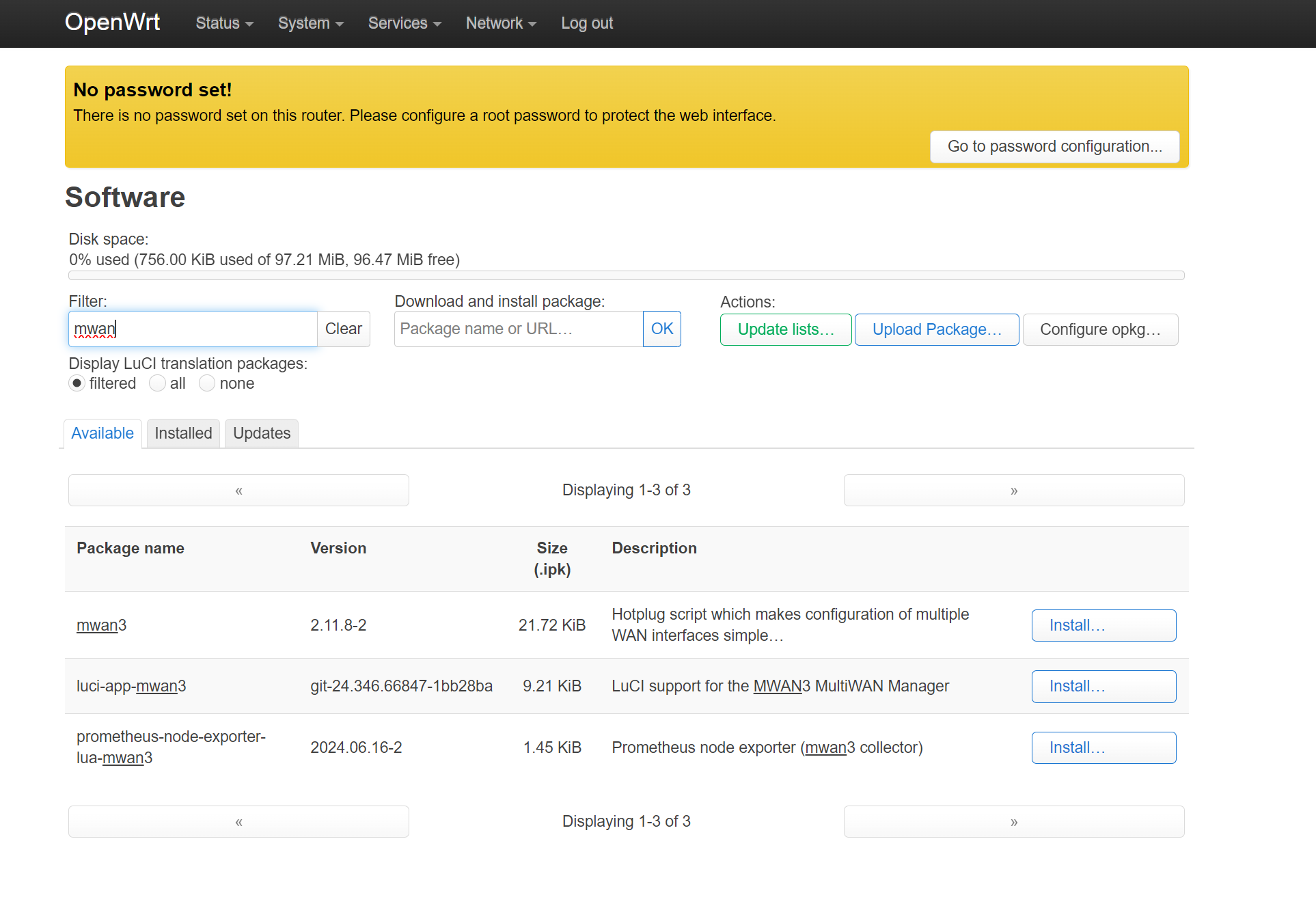
Task: Install luci-app-mwan3 package
Action: [x=1103, y=687]
